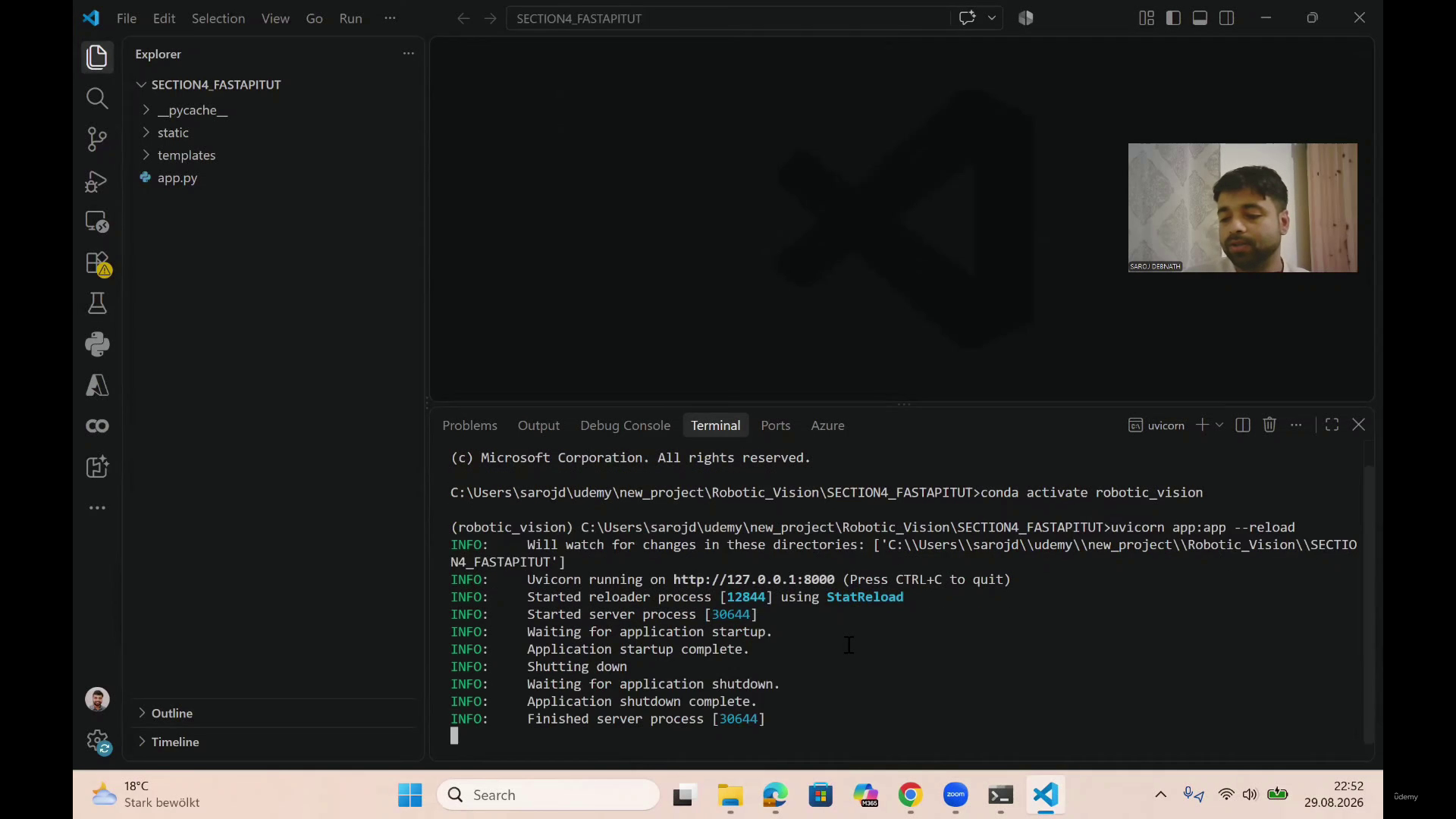Toggle secondary side bar visibility

tap(1226, 18)
